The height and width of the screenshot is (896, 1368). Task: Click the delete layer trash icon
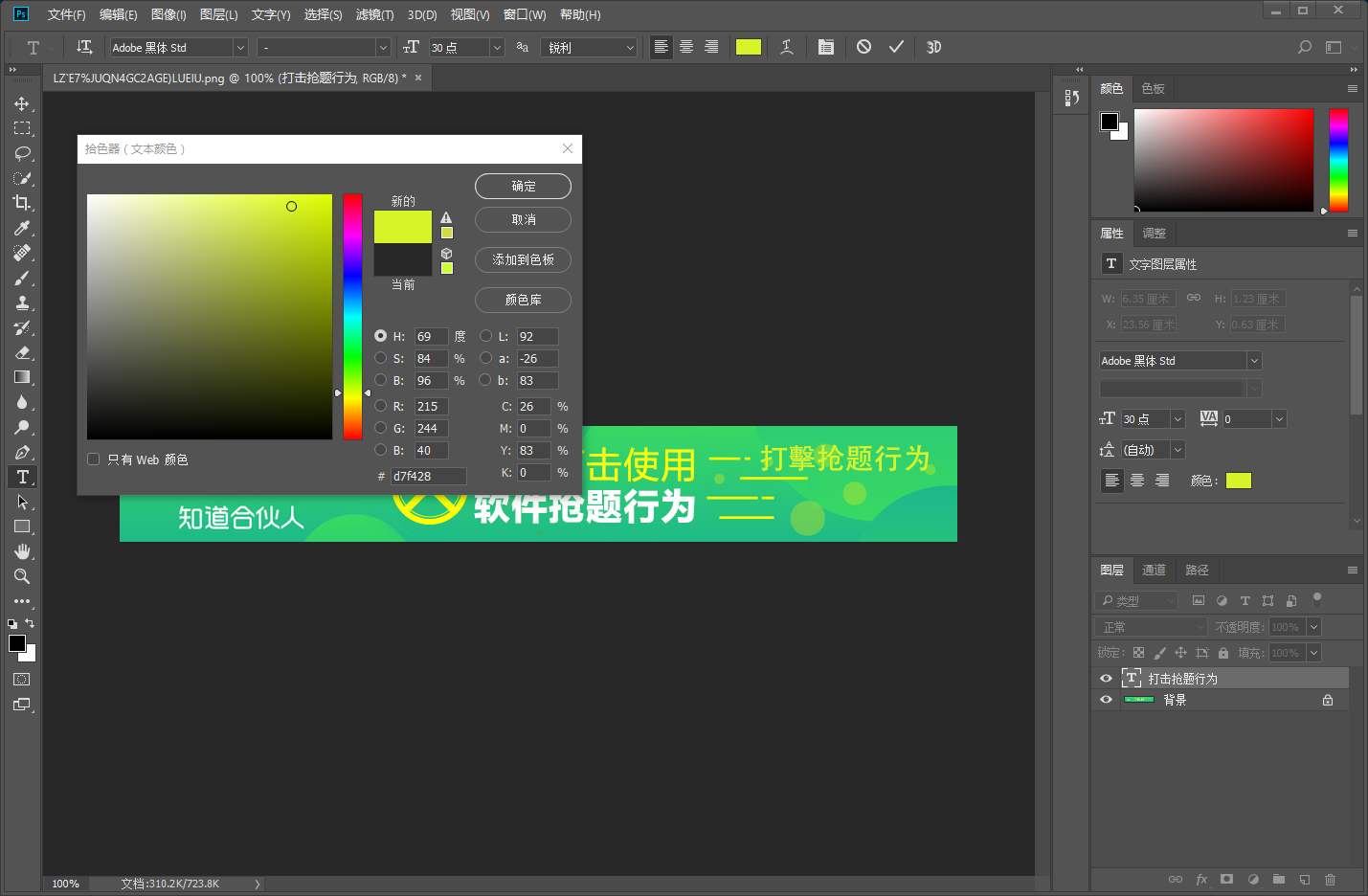pyautogui.click(x=1330, y=879)
